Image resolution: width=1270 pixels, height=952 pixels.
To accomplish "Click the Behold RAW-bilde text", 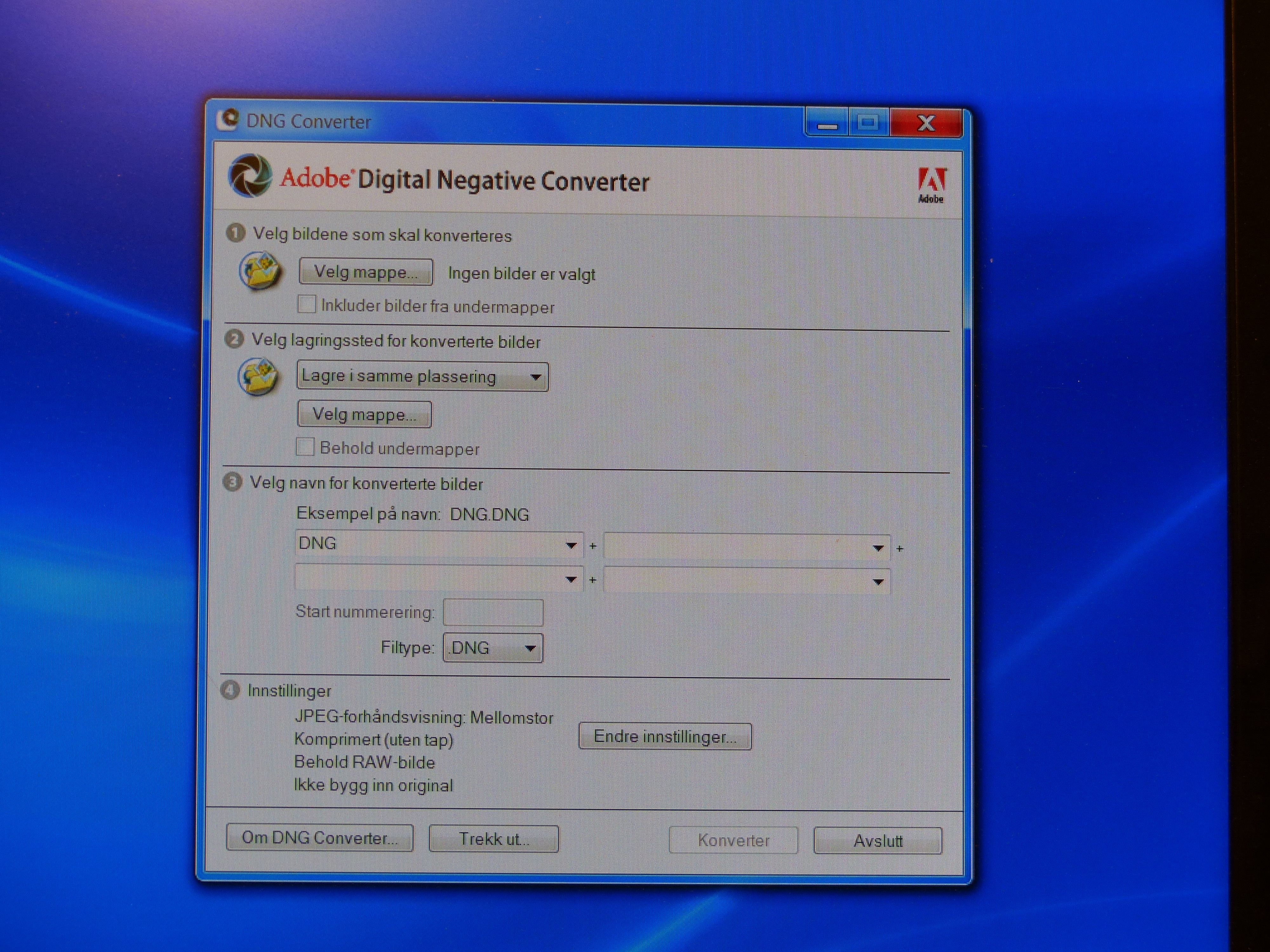I will (x=364, y=763).
